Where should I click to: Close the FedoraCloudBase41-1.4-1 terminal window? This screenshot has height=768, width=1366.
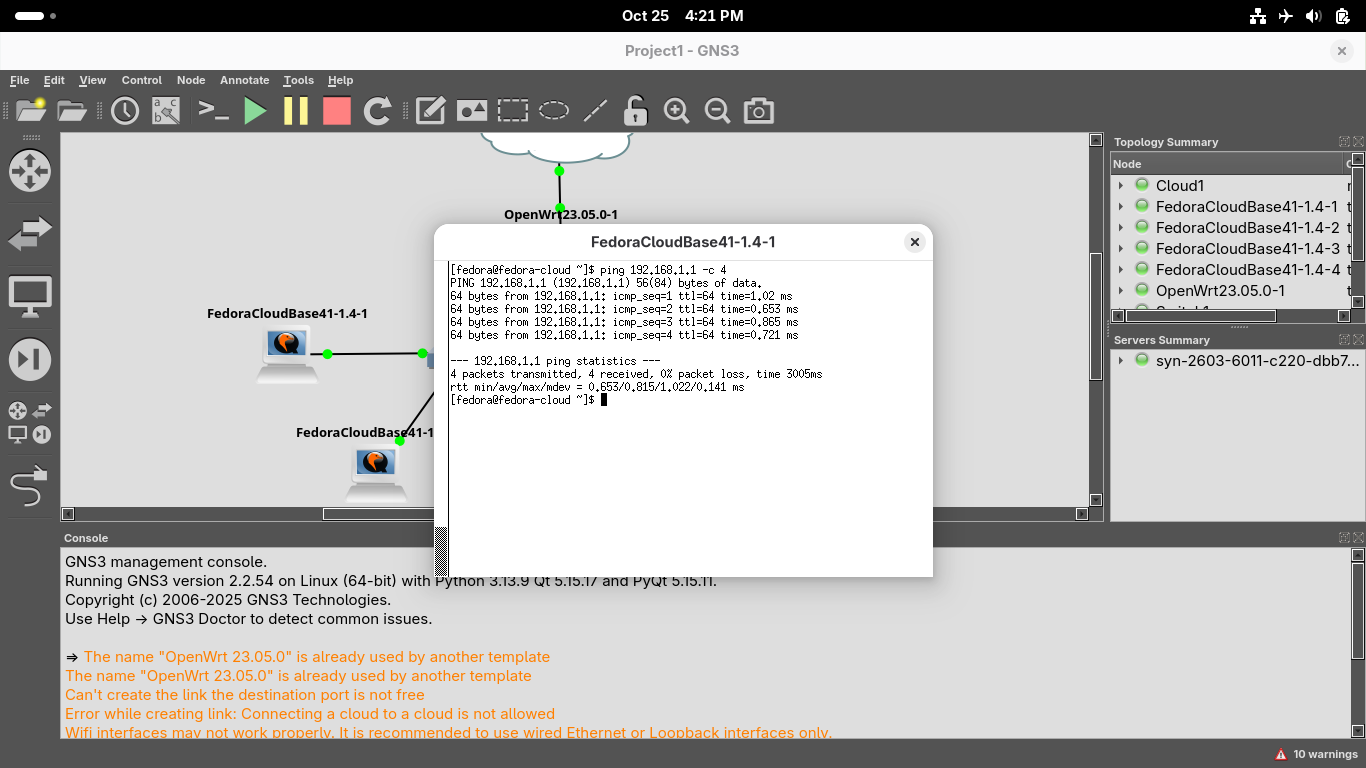coord(914,242)
